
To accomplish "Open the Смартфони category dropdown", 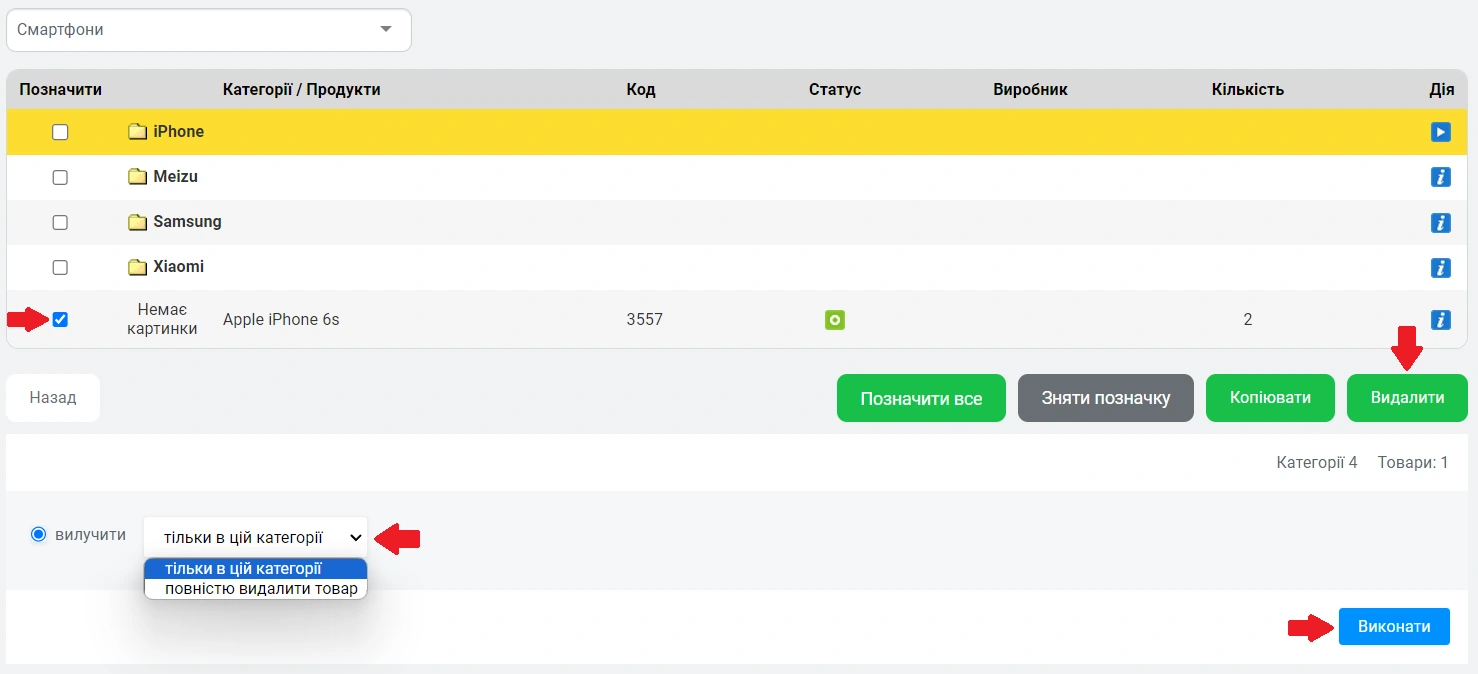I will [209, 30].
